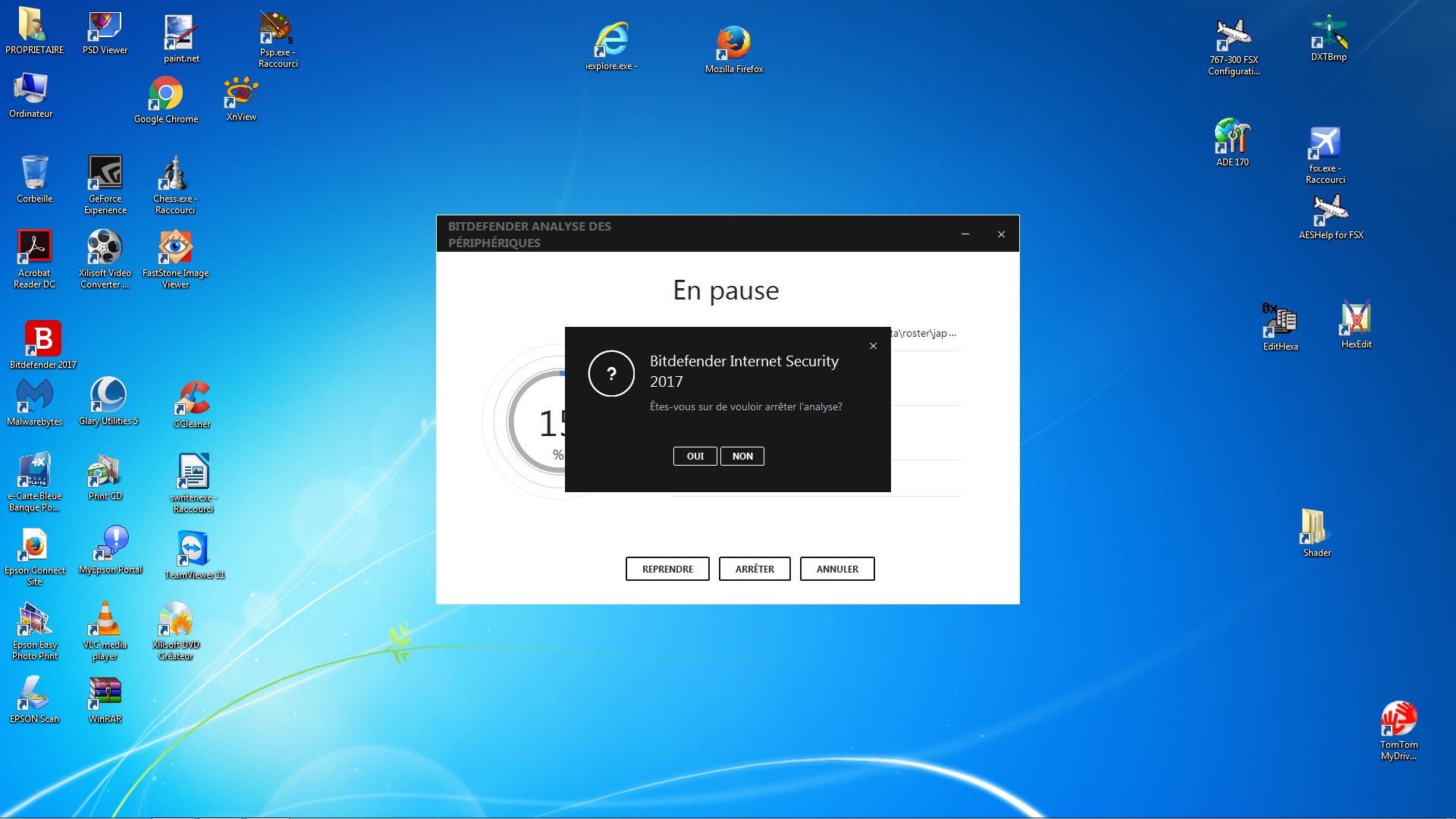
Task: Click the 'Bitdefender Internet Security 2017' dialog title
Action: tap(744, 371)
